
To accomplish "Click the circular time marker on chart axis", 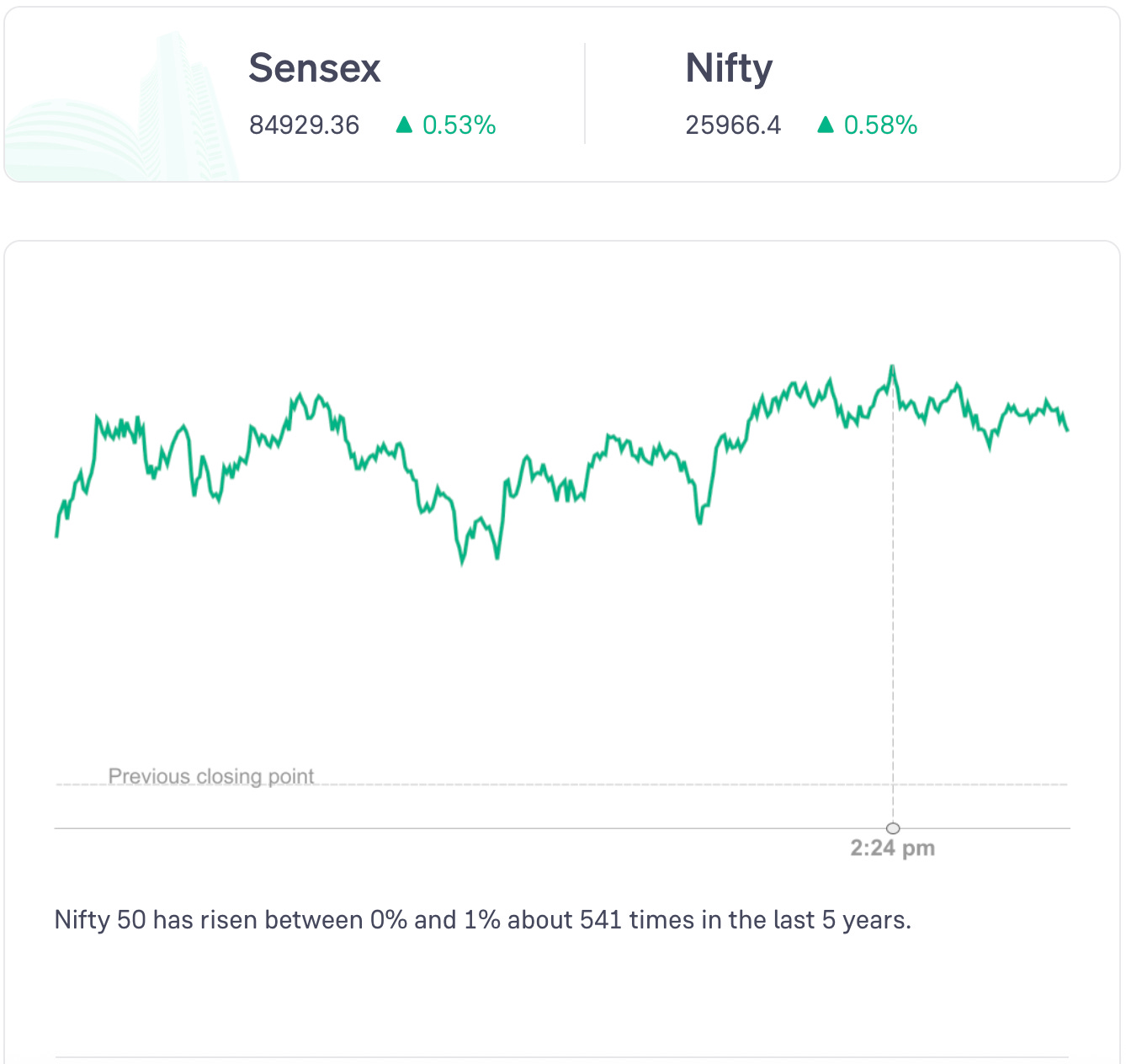I will [893, 828].
